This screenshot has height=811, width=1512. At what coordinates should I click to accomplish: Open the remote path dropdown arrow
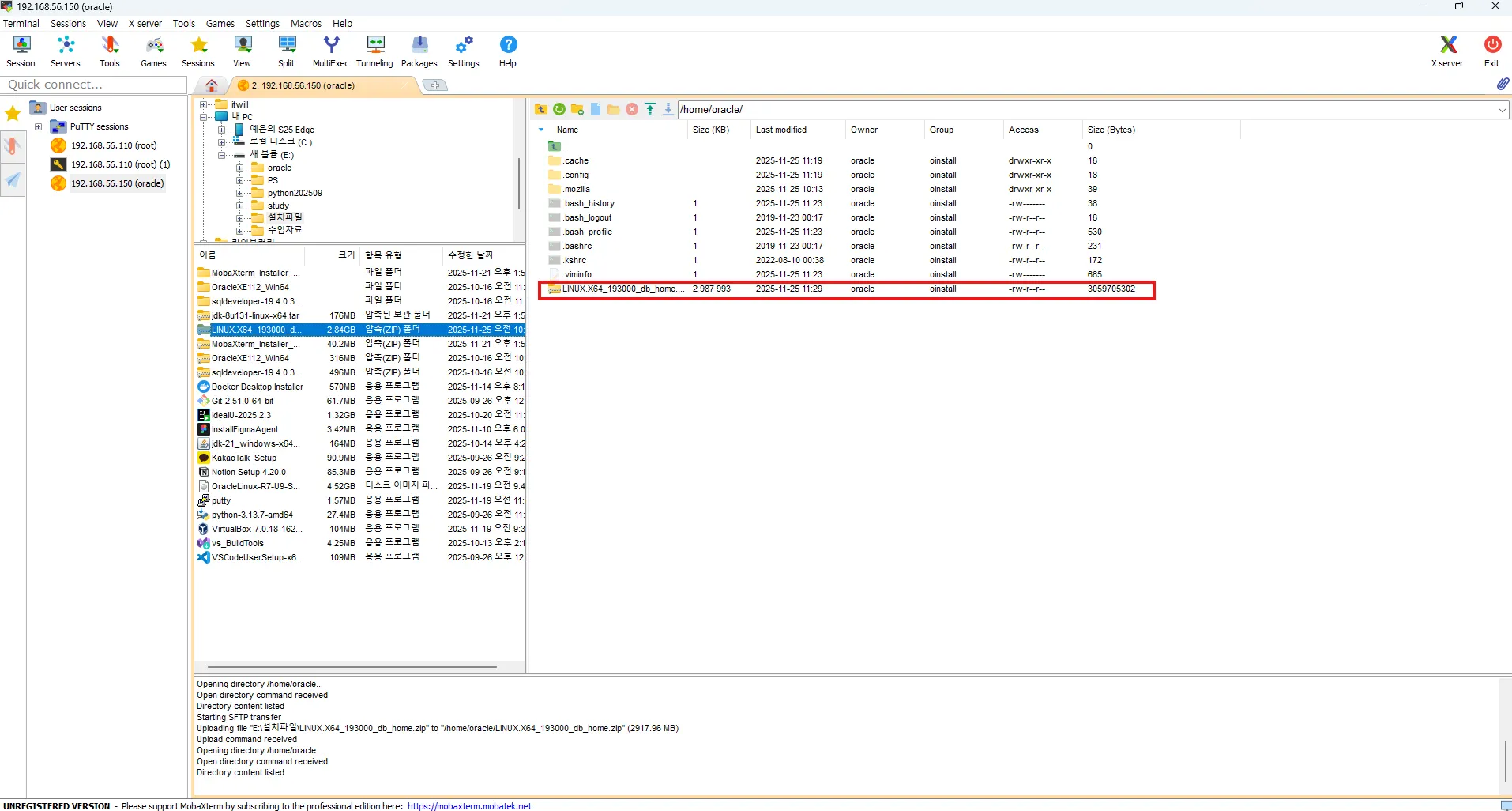click(x=1502, y=110)
